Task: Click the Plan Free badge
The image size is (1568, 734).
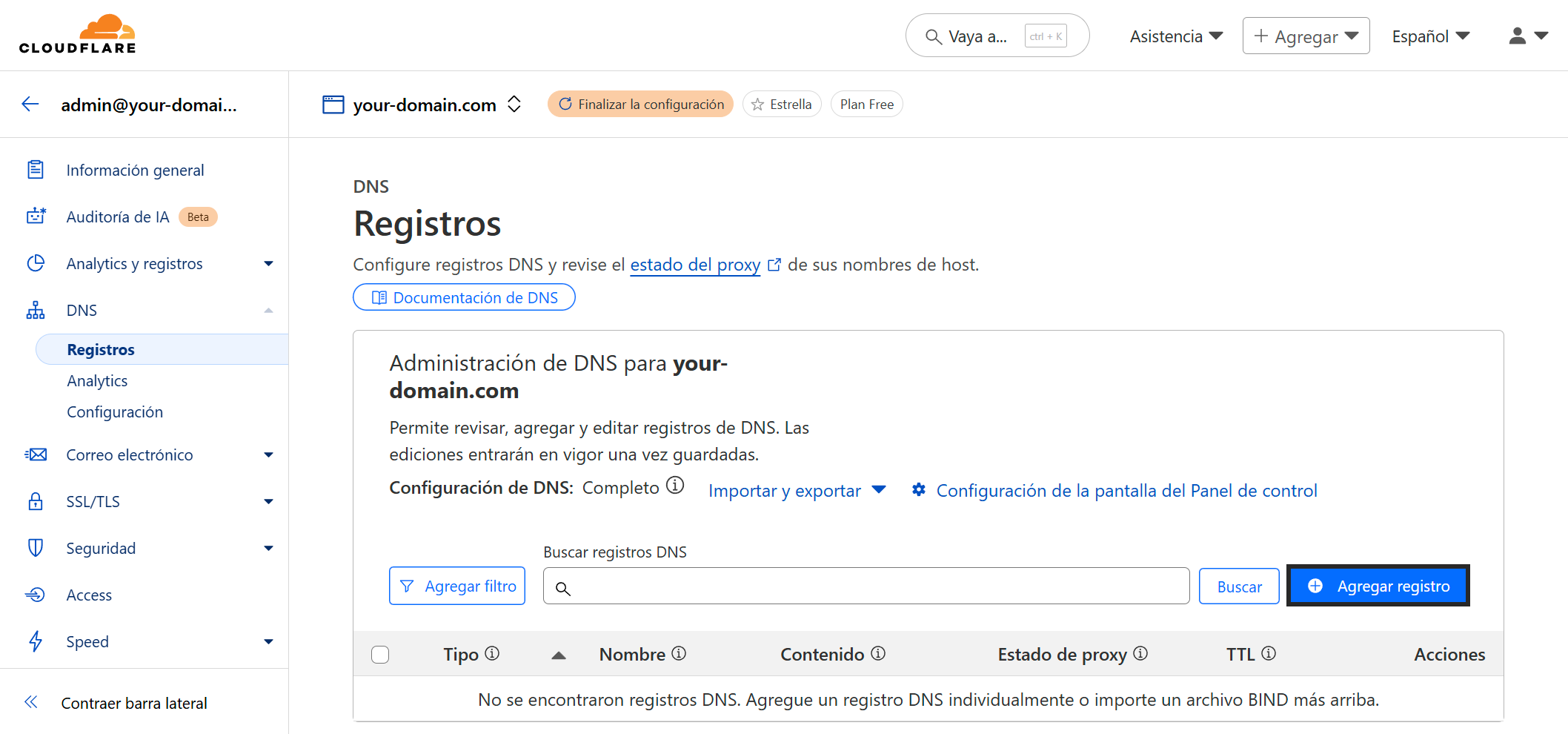Action: coord(867,104)
